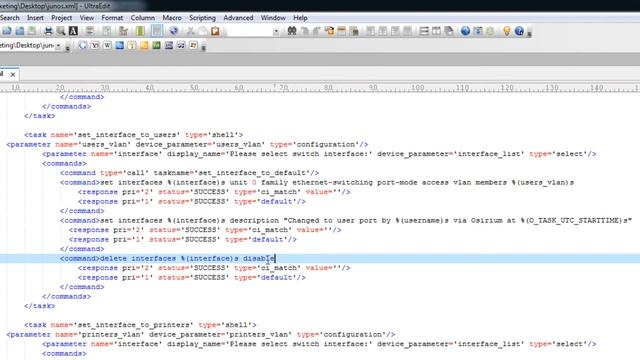Viewport: 640px width, 360px height.
Task: Click the highlighted 'delete interfaces' command line
Action: [320, 258]
